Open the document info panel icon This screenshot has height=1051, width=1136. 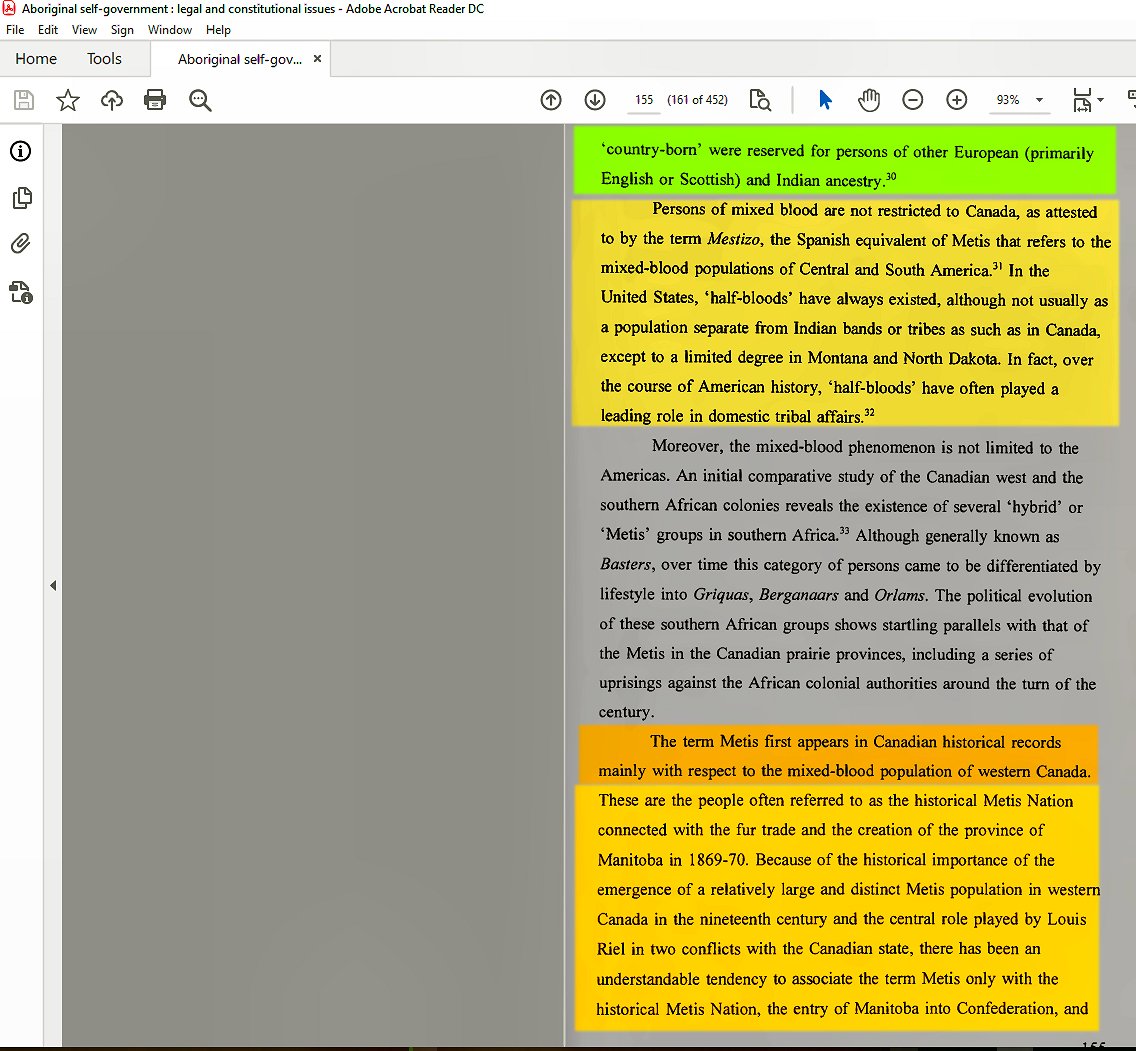coord(20,151)
